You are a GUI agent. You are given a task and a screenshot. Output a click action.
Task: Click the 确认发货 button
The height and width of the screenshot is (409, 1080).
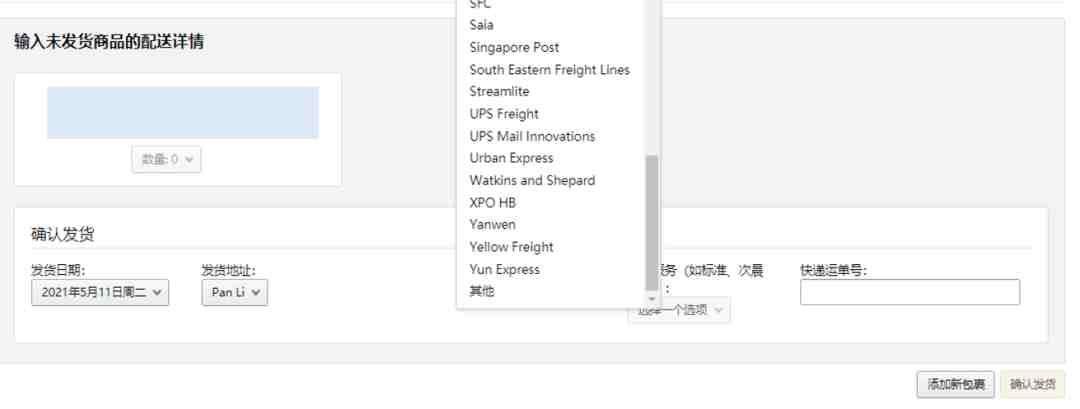(x=1032, y=384)
